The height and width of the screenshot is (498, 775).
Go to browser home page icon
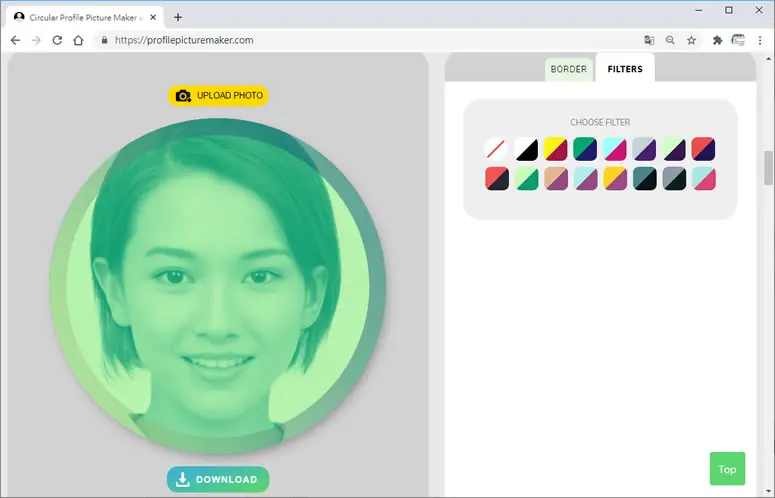(x=78, y=41)
